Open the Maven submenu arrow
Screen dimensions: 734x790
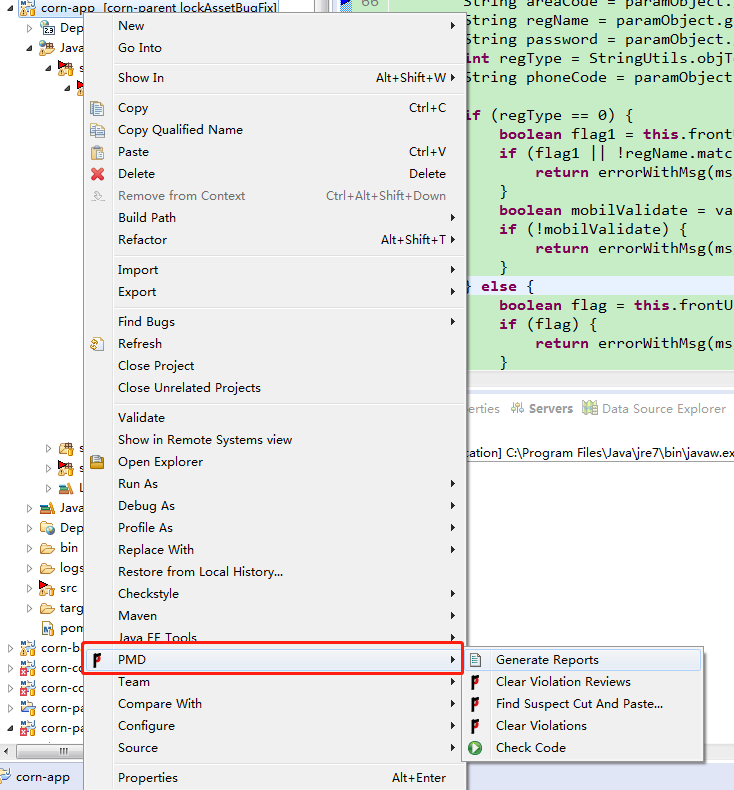coord(453,616)
